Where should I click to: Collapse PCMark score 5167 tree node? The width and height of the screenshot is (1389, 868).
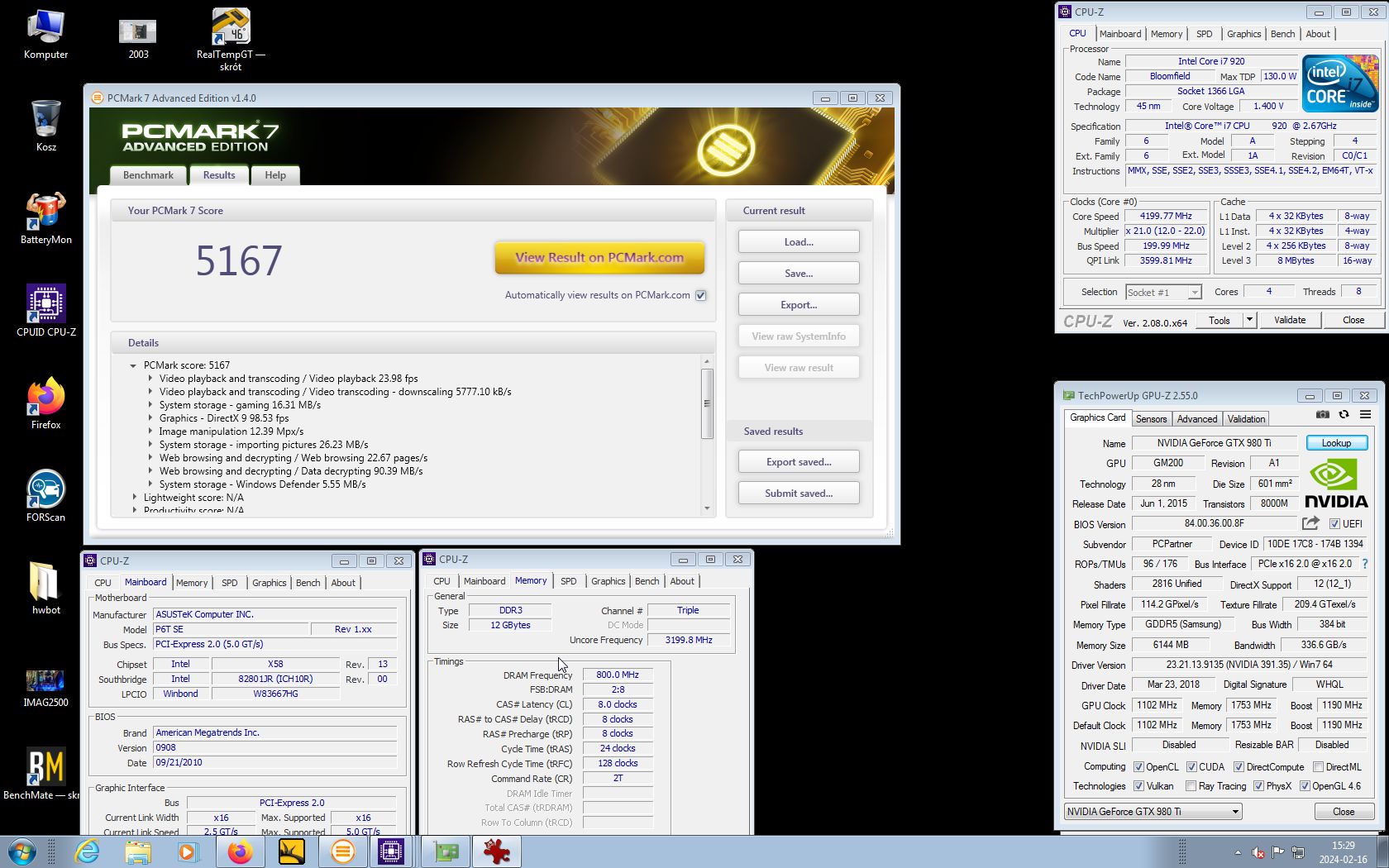pos(133,365)
